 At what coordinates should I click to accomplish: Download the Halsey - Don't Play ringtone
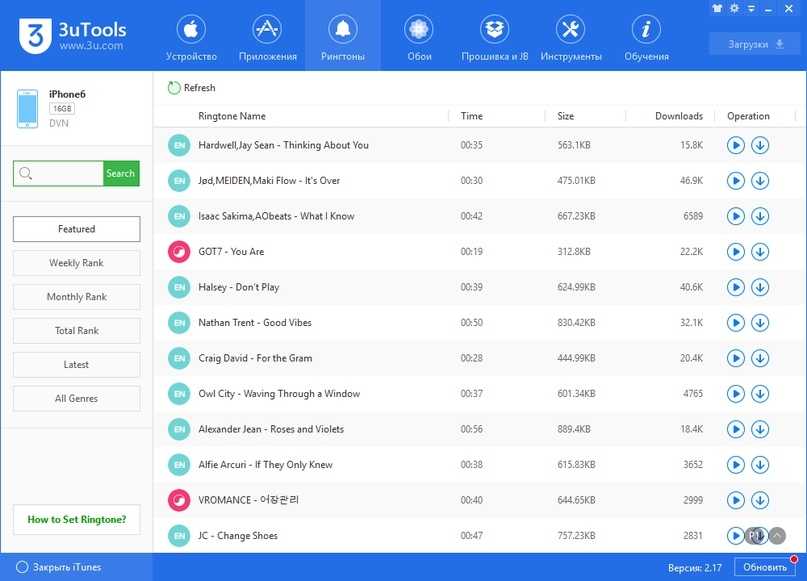click(760, 288)
